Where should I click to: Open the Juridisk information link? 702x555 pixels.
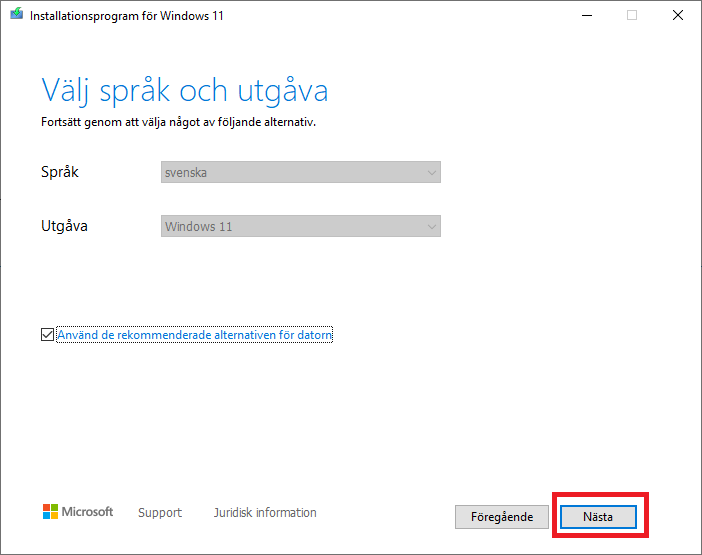coord(265,513)
